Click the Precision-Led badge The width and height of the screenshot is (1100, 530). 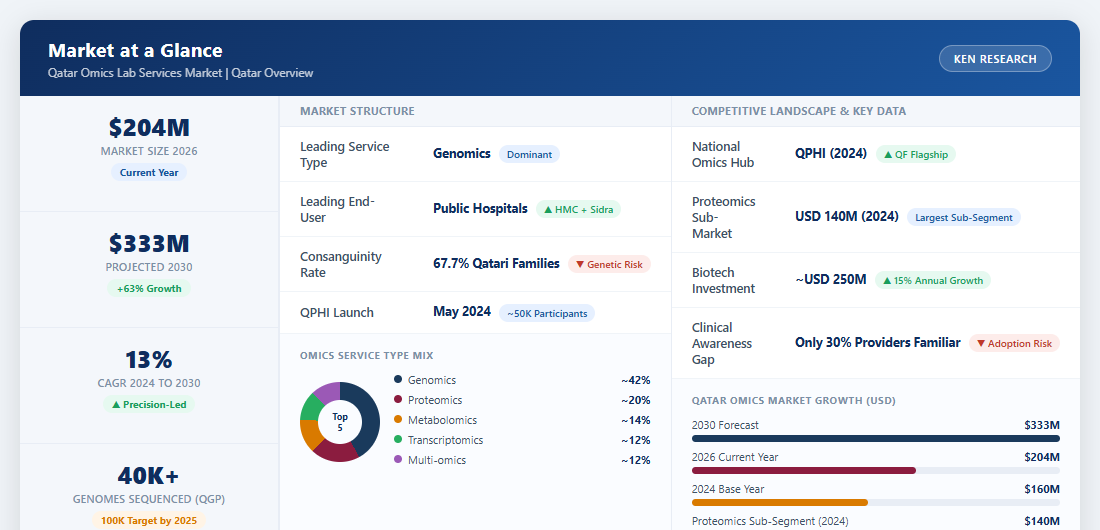click(149, 404)
